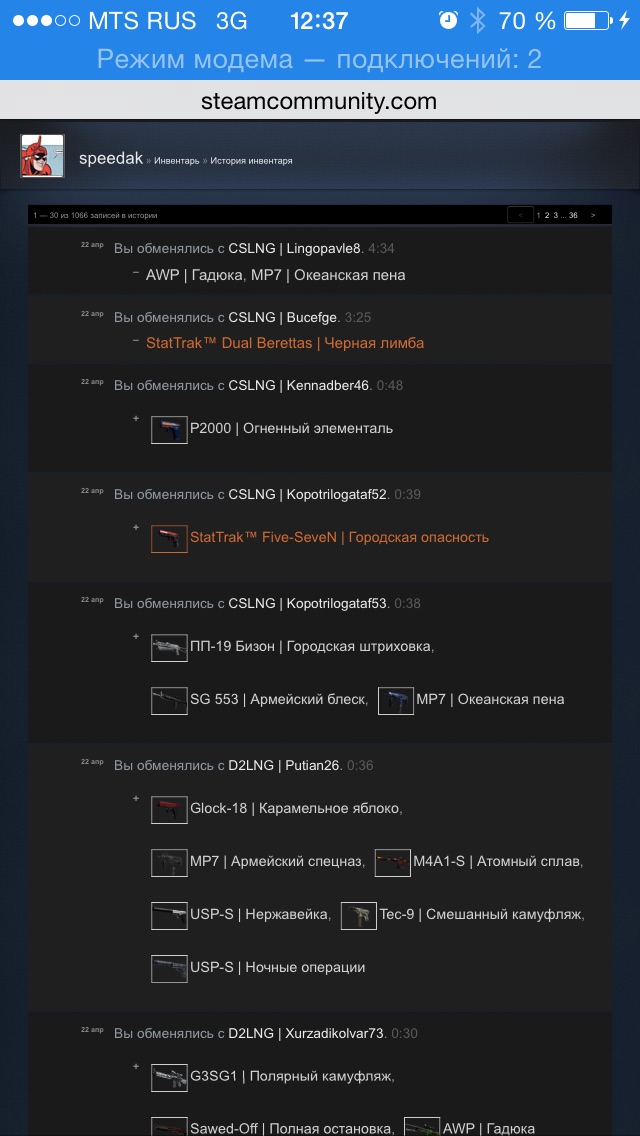Click the MP7 Океанская пена blue icon
This screenshot has height=1136, width=640.
point(396,700)
